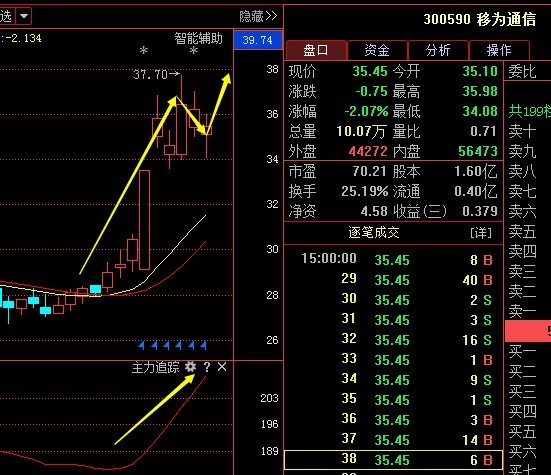Screen dimensions: 551x475
Task: Select the trade row with volume 40 B
Action: pyautogui.click(x=393, y=280)
